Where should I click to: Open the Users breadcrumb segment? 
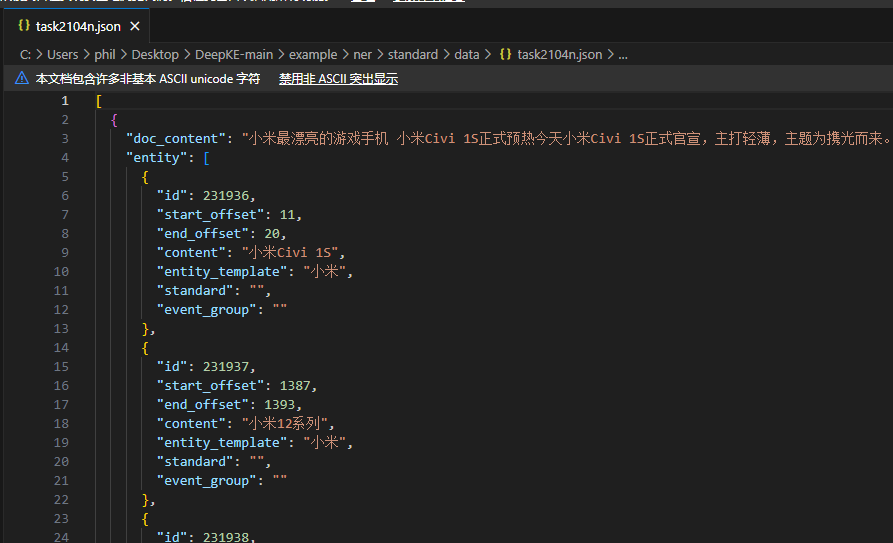click(x=63, y=55)
